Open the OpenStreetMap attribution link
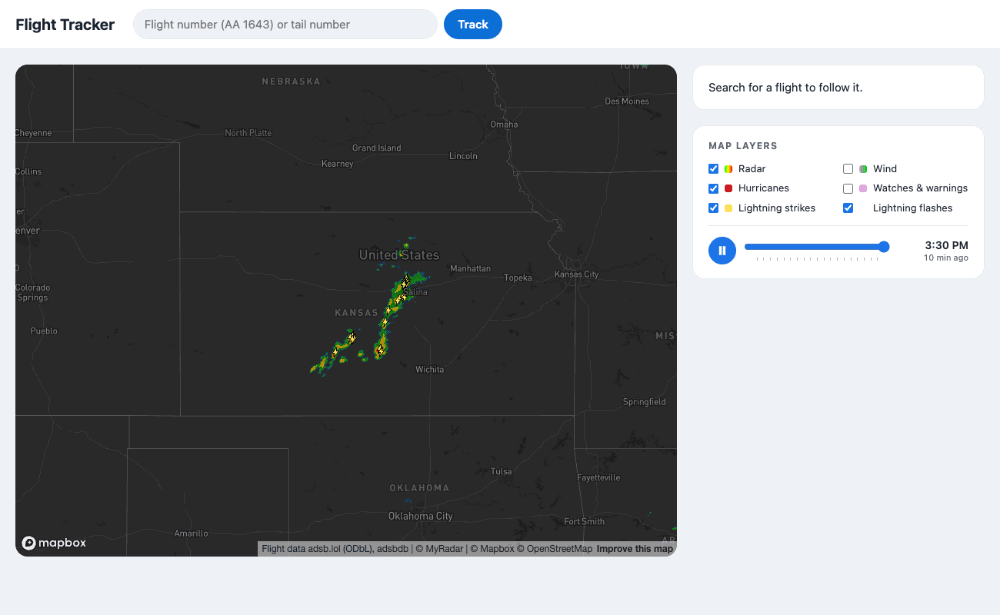Image resolution: width=1000 pixels, height=615 pixels. tap(554, 549)
